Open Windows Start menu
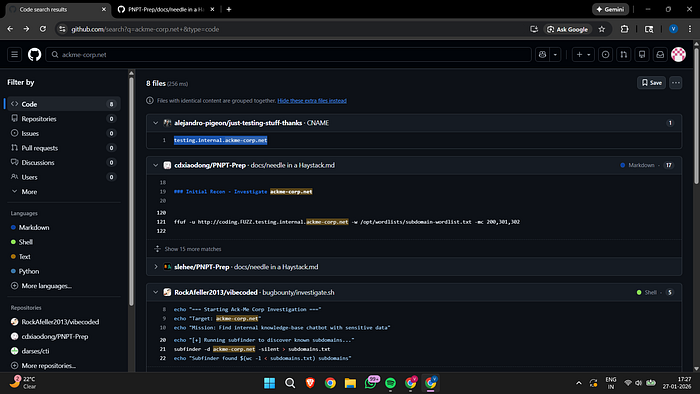The height and width of the screenshot is (394, 700). coord(270,383)
